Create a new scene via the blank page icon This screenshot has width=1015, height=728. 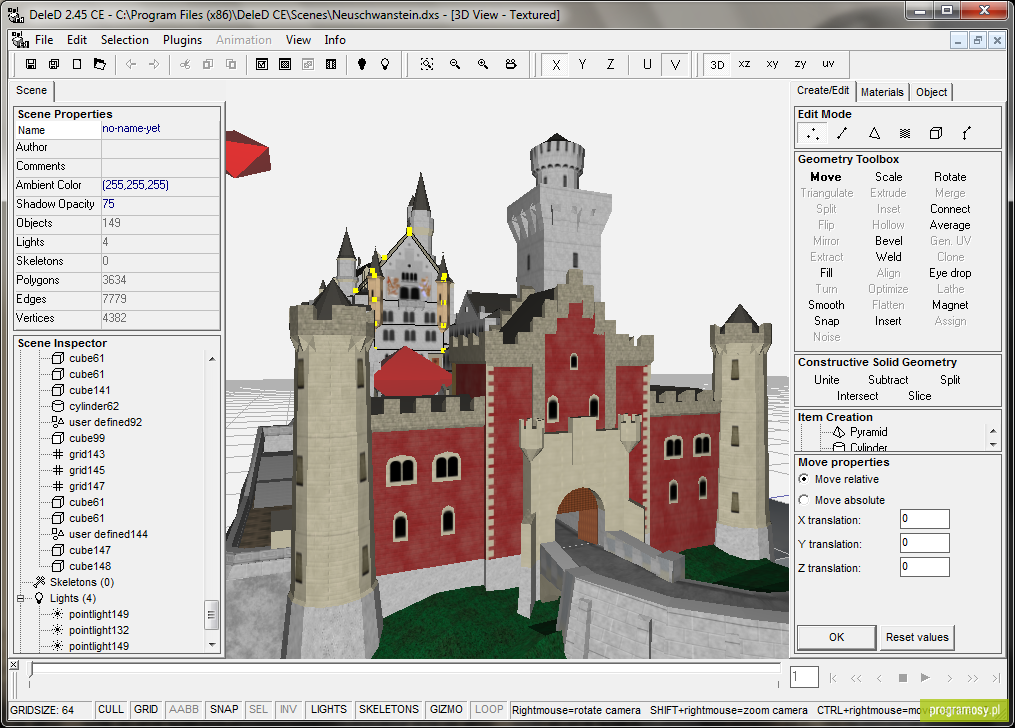[76, 64]
